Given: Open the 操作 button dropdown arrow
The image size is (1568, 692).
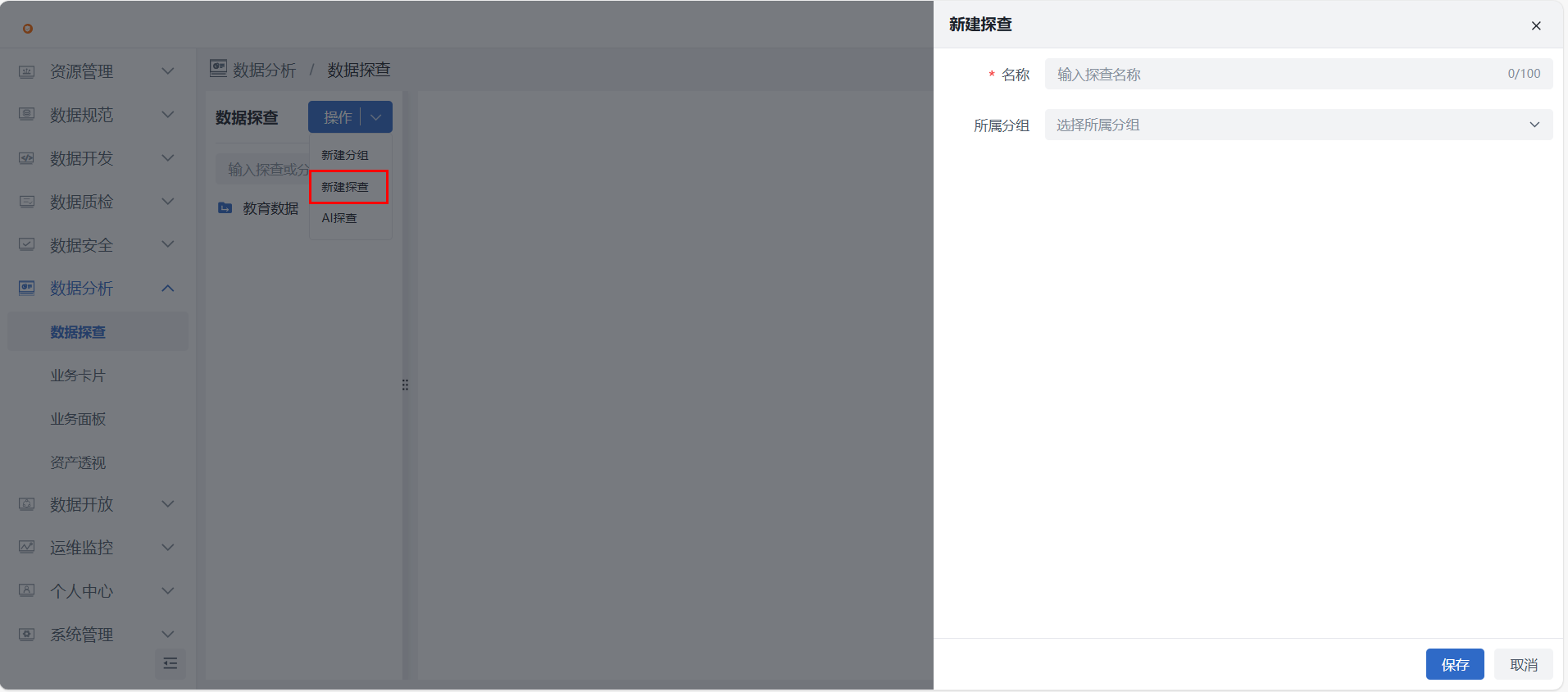Looking at the screenshot, I should [376, 117].
